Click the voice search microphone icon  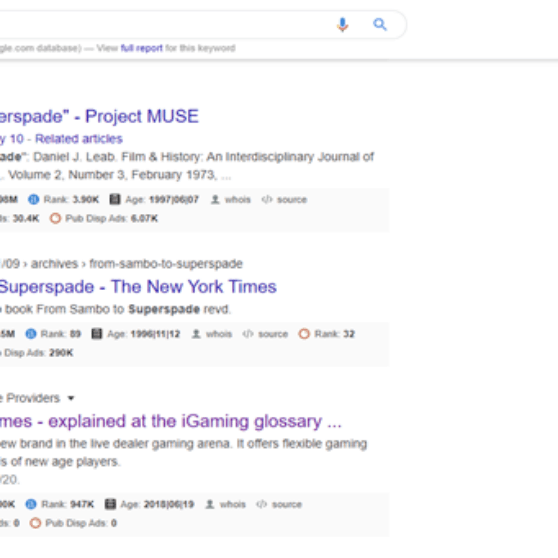click(342, 25)
